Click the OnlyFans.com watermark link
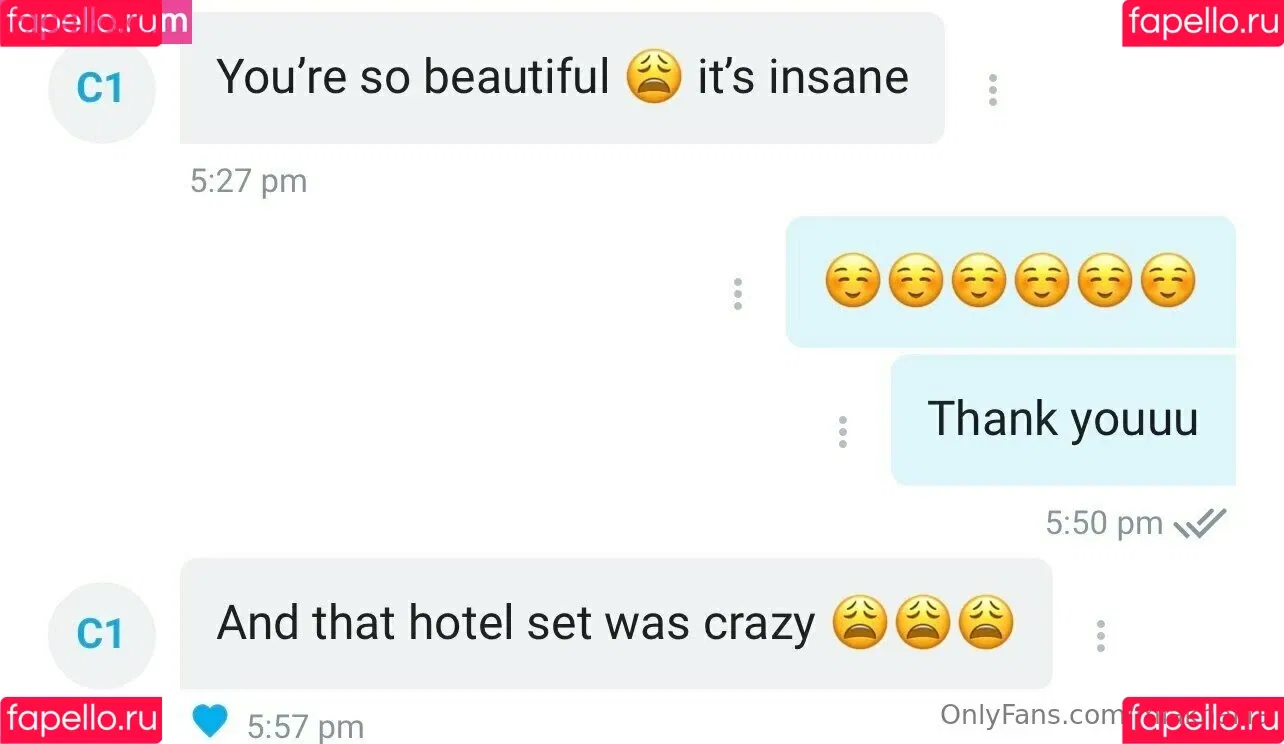Image resolution: width=1284 pixels, height=744 pixels. pyautogui.click(x=1030, y=714)
